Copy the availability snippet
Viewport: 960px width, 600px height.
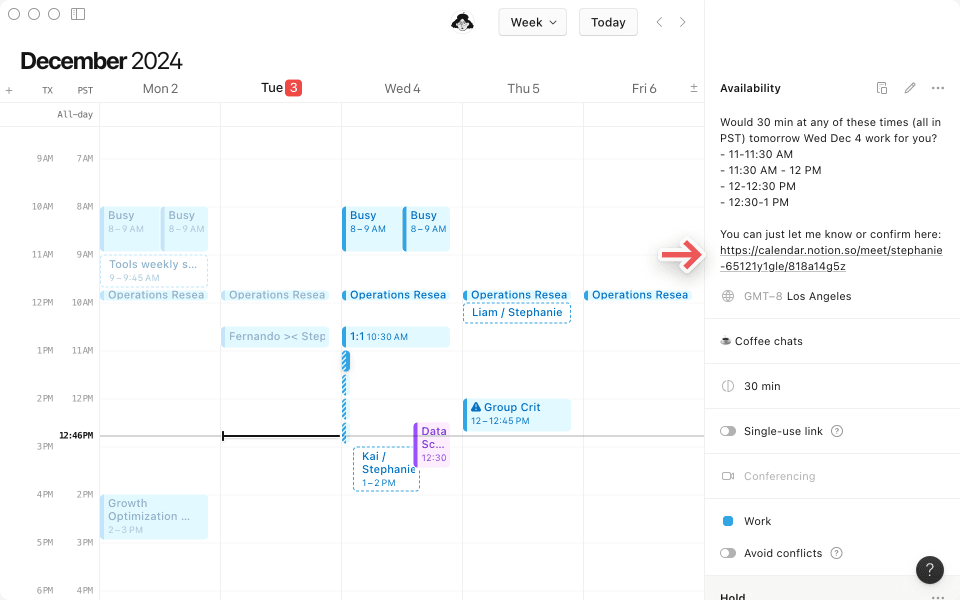(881, 88)
